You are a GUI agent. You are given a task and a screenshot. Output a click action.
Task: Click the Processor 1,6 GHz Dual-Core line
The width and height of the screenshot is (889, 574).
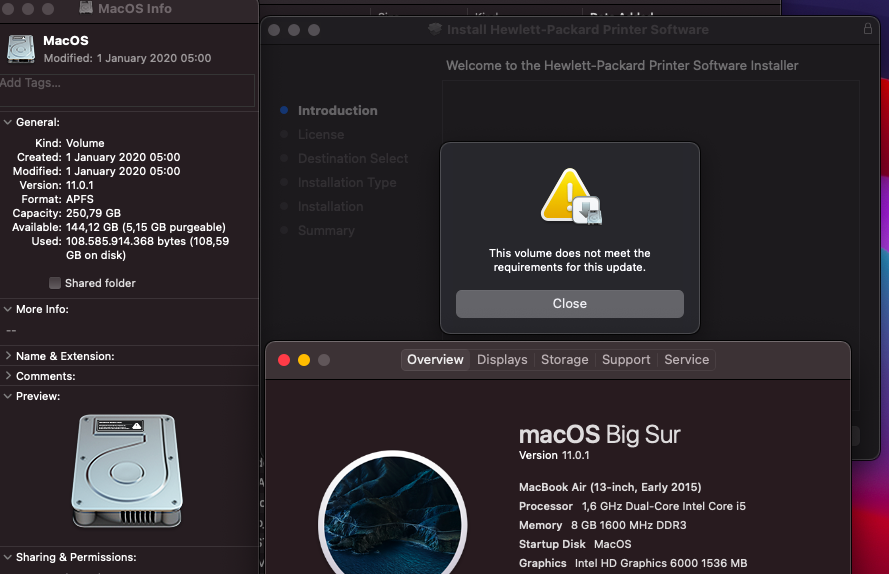[x=632, y=506]
